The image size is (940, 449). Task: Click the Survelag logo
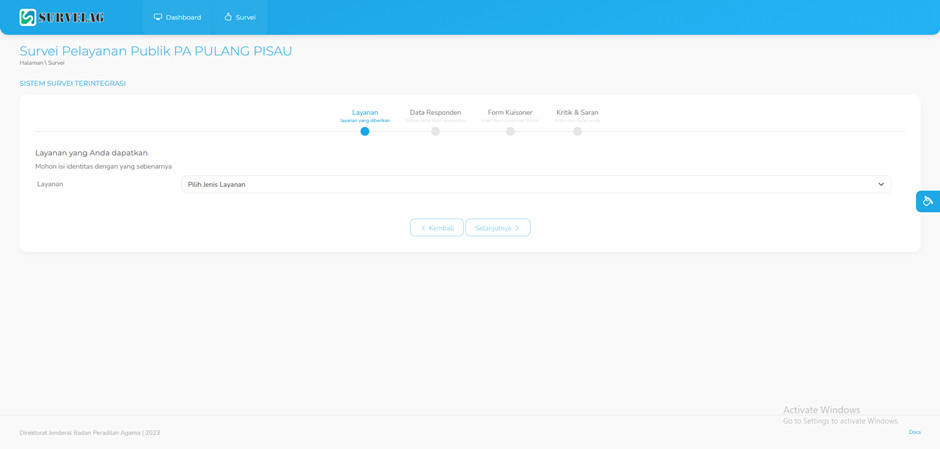[x=61, y=17]
